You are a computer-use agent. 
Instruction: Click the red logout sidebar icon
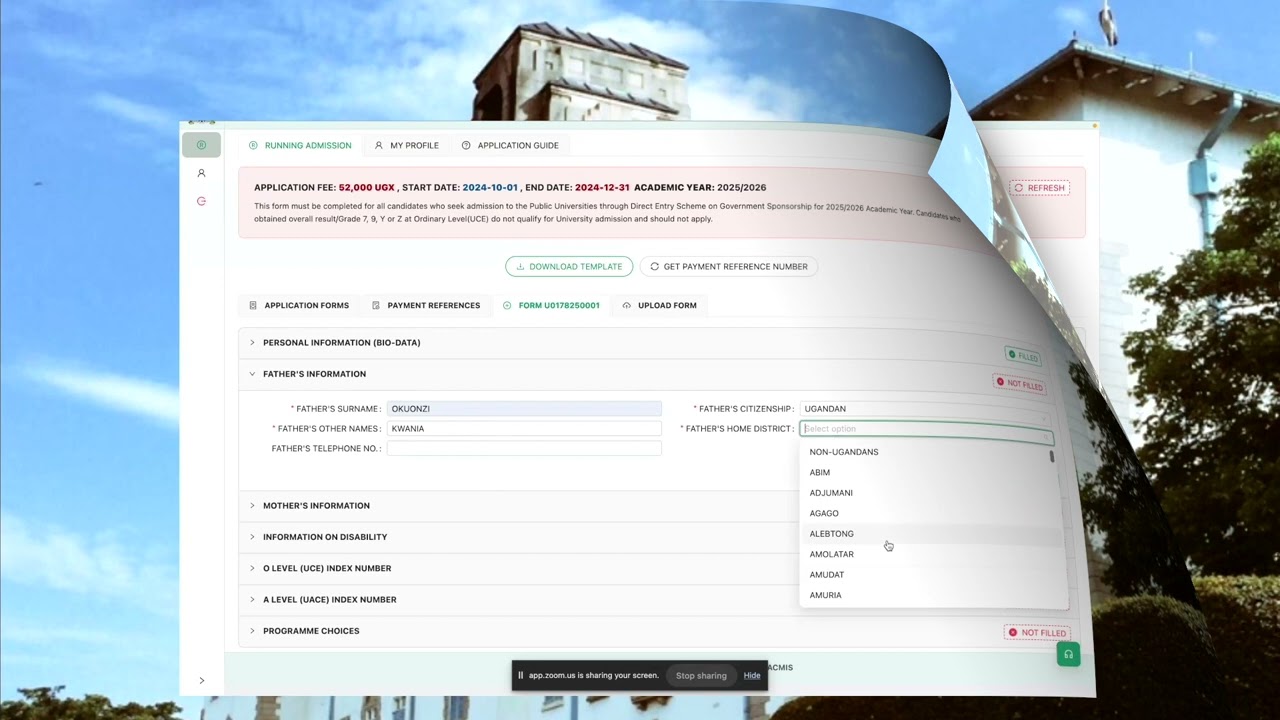[x=201, y=201]
